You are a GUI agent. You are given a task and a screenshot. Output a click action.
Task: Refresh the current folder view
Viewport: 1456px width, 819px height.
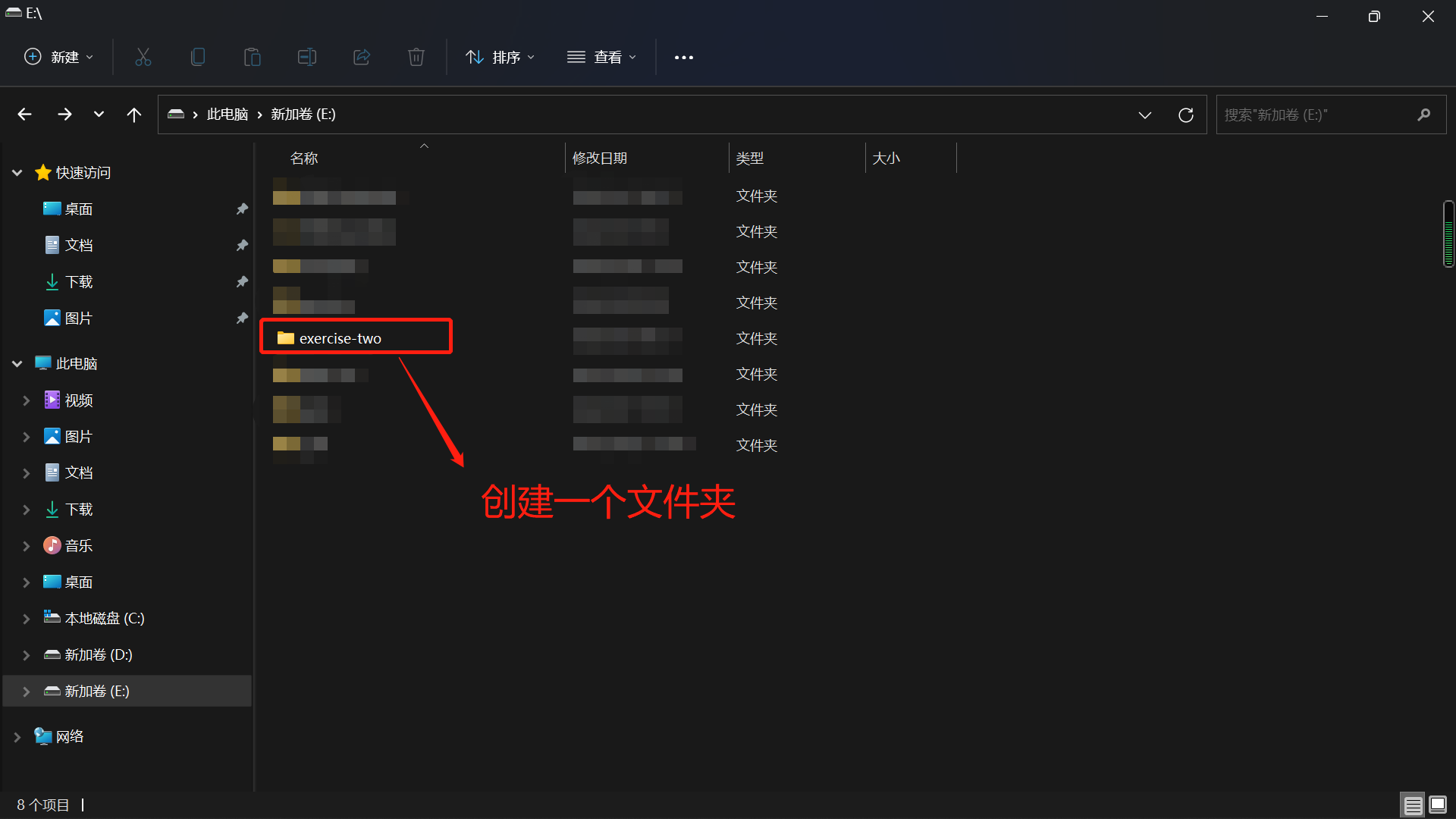point(1186,115)
